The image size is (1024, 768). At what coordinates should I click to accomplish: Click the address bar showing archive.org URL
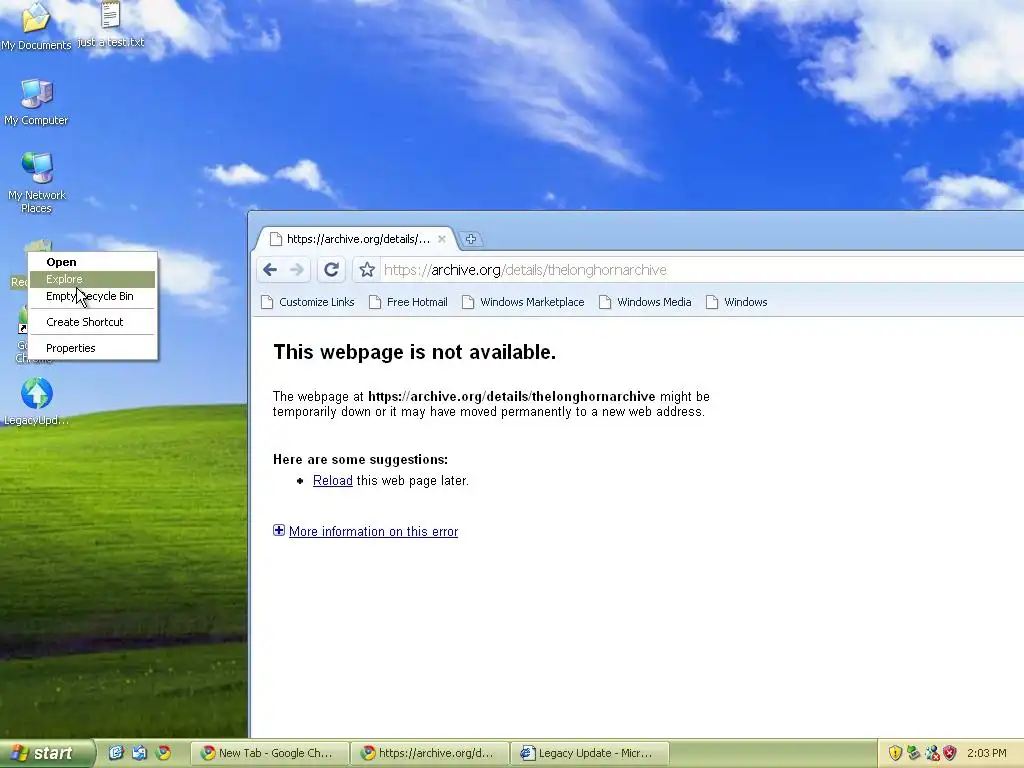tap(702, 270)
